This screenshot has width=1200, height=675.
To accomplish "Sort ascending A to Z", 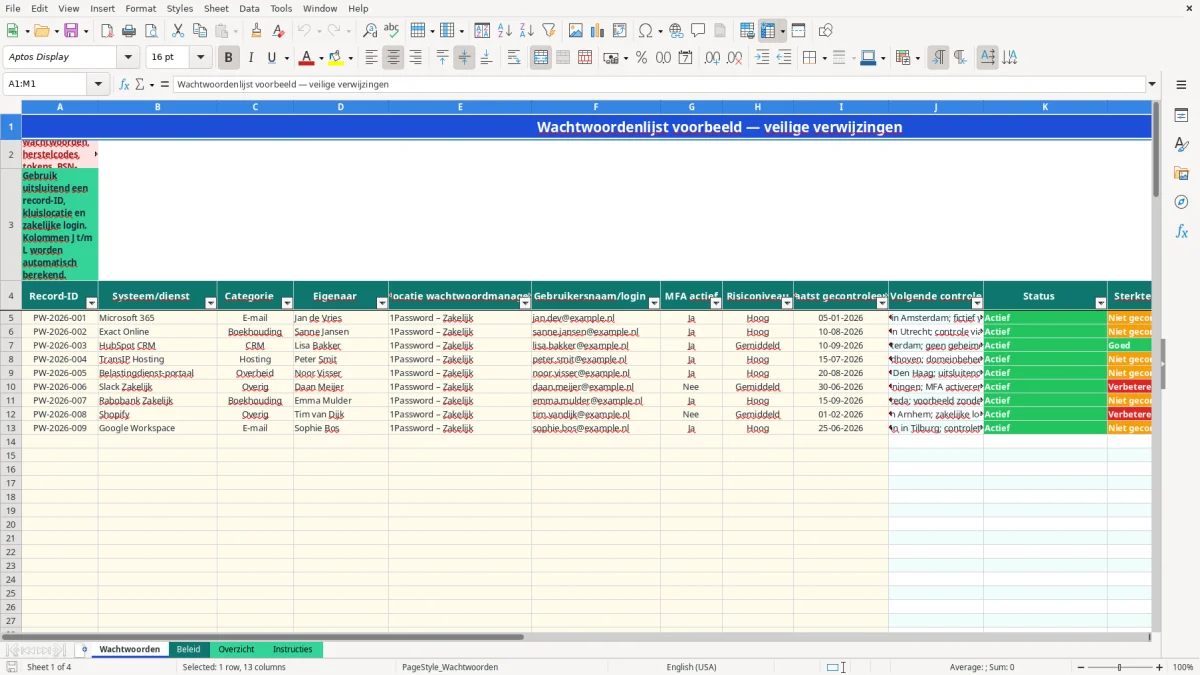I will point(505,31).
